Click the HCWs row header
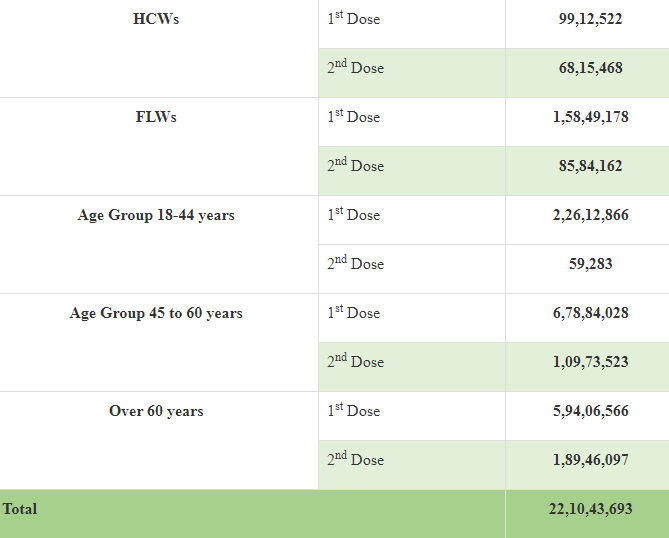This screenshot has width=669, height=538. tap(156, 19)
